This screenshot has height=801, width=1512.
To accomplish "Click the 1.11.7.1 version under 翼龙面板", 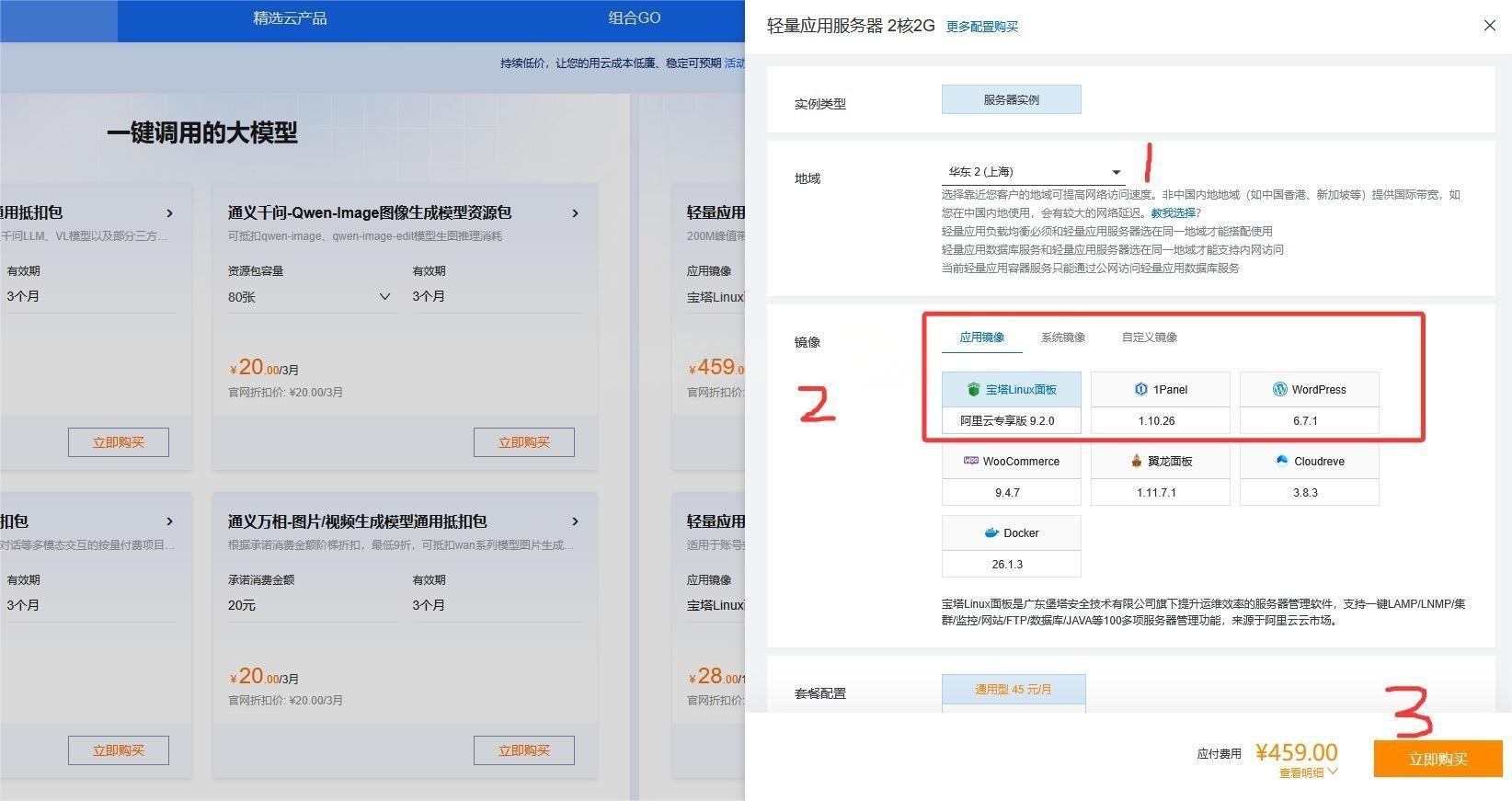I will (1156, 493).
